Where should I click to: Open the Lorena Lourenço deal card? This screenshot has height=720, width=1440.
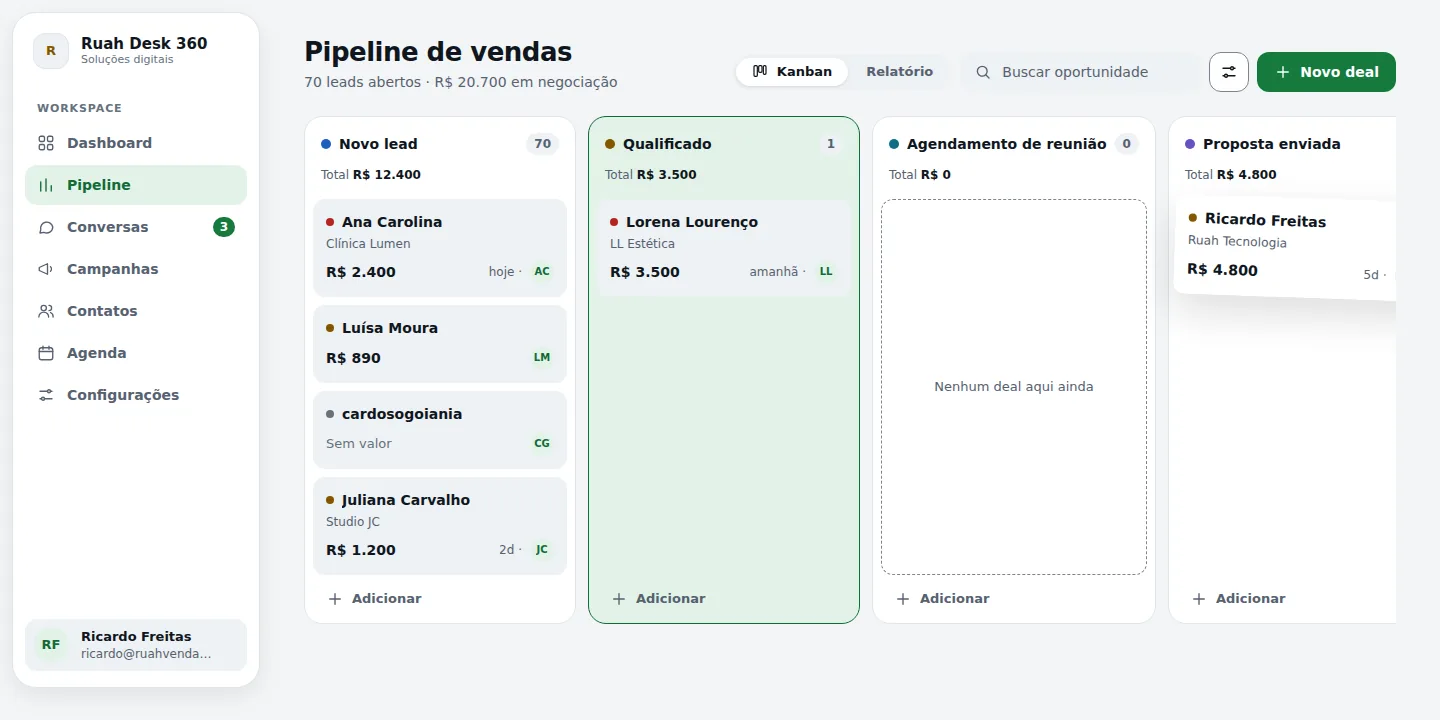tap(724, 248)
